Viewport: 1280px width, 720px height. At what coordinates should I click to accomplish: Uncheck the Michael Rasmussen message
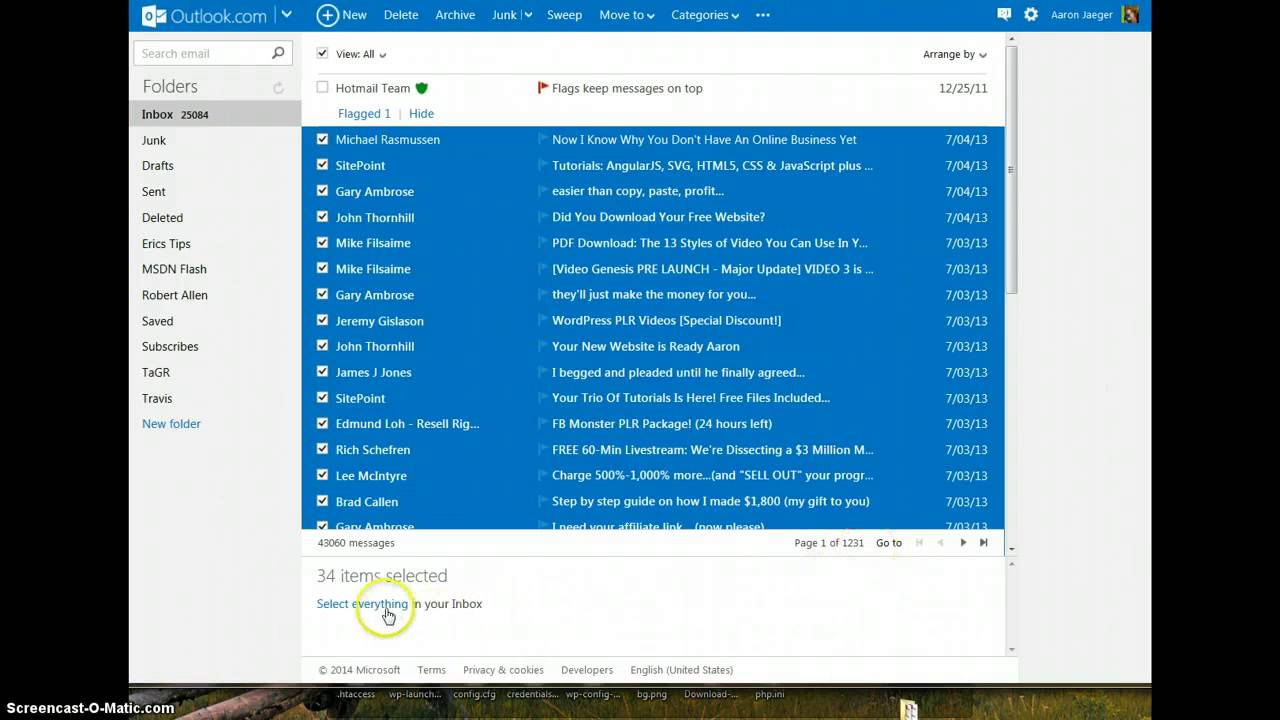pyautogui.click(x=322, y=139)
